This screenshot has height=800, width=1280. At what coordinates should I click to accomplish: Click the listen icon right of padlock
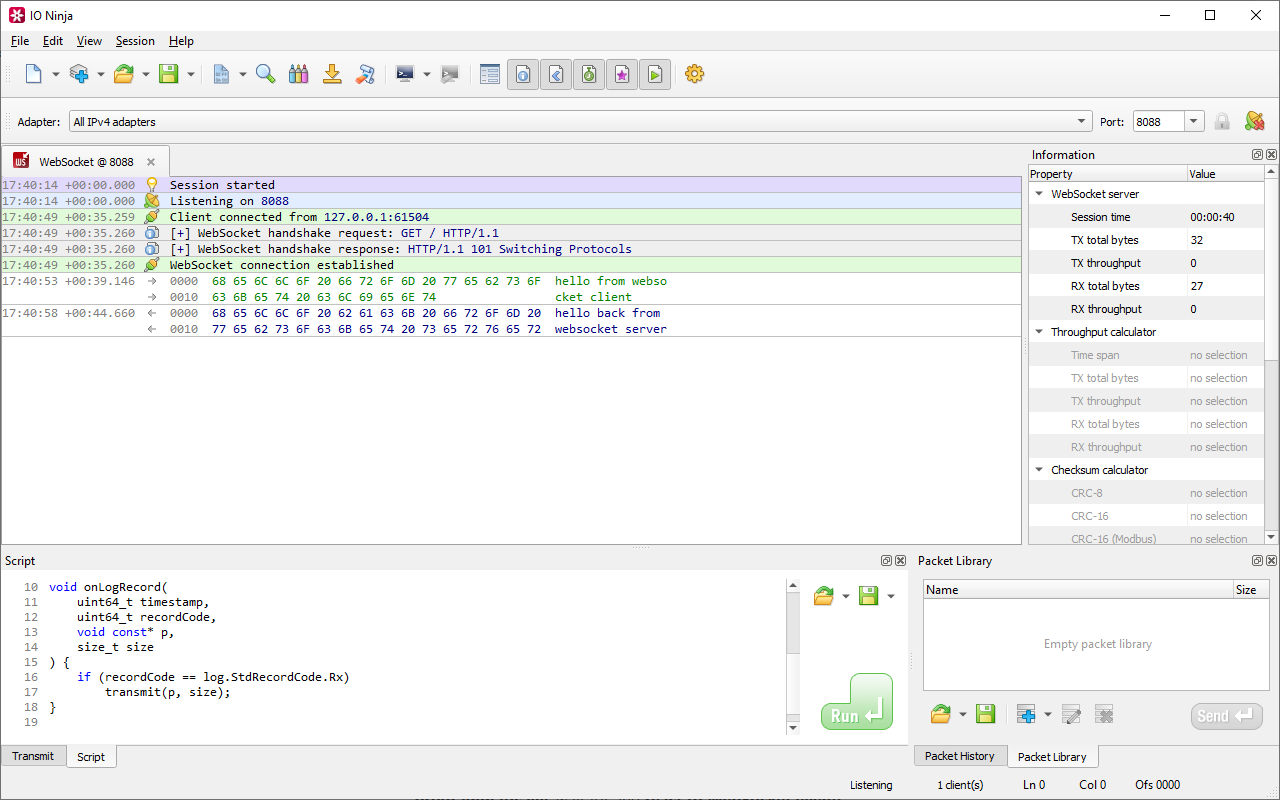coord(1255,122)
